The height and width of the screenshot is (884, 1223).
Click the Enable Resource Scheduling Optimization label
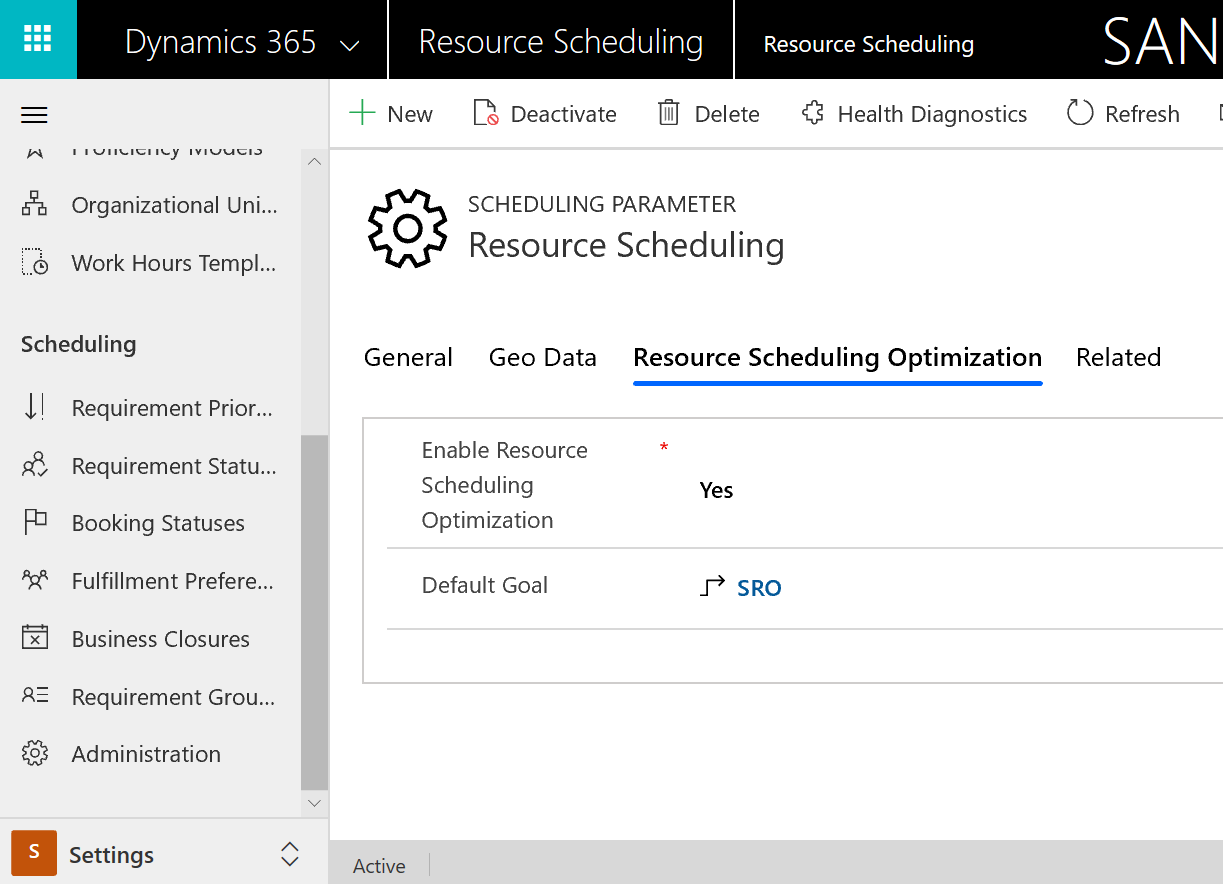pos(505,485)
